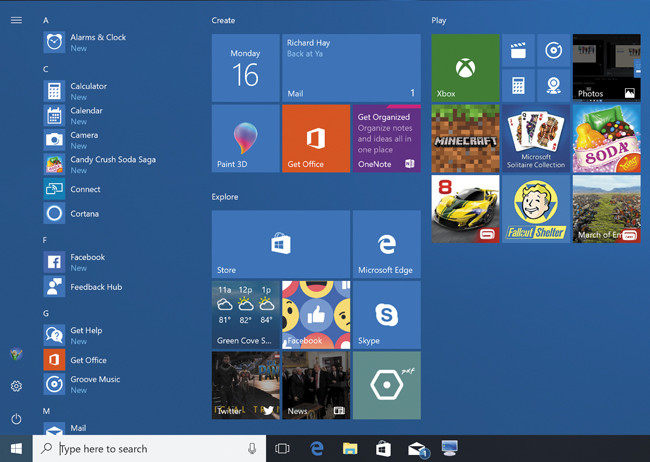Click the Explore group heading
650x462 pixels.
point(225,197)
